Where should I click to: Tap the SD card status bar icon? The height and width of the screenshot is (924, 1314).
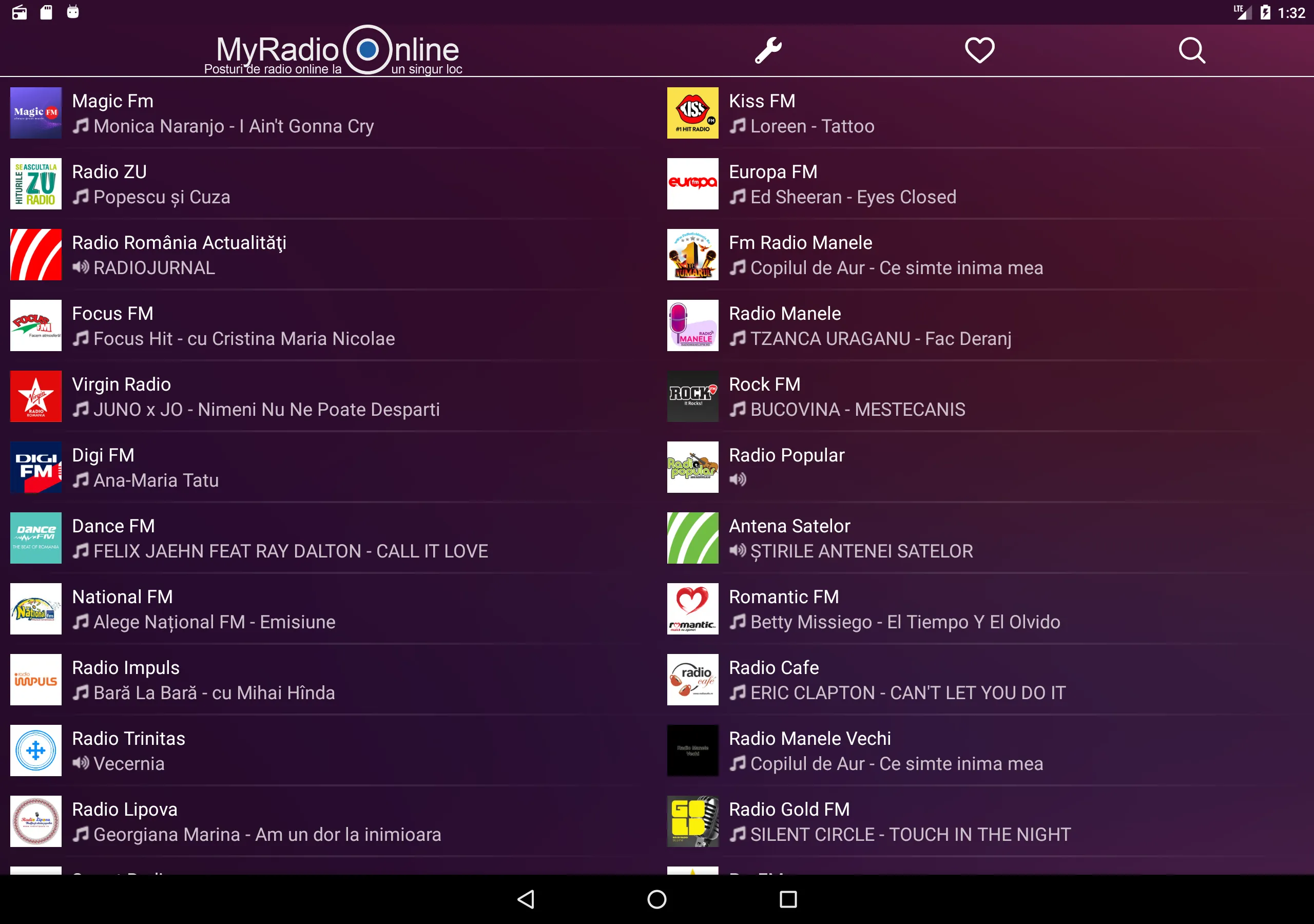(x=46, y=12)
